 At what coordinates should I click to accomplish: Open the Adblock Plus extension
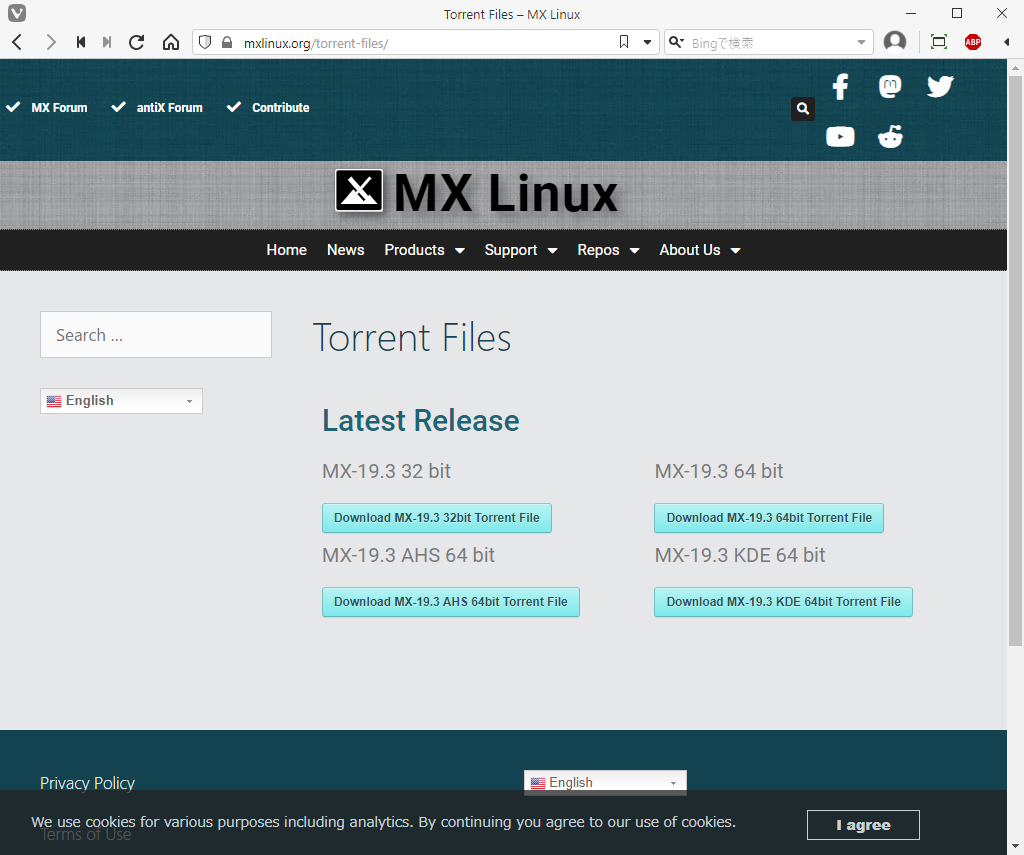973,42
